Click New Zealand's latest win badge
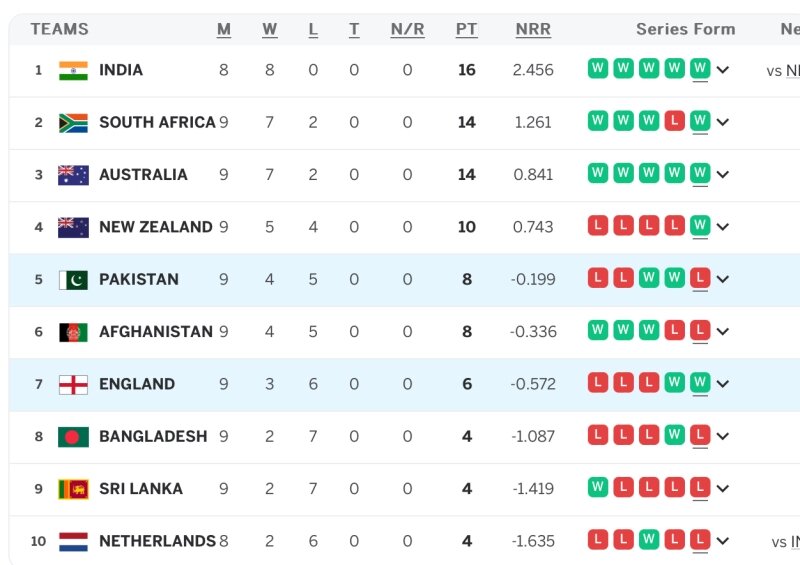 click(x=700, y=226)
